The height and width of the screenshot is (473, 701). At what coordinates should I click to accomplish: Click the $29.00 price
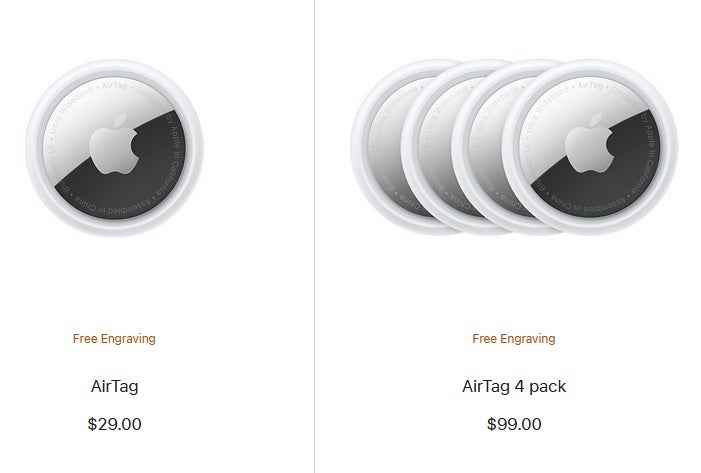[114, 424]
